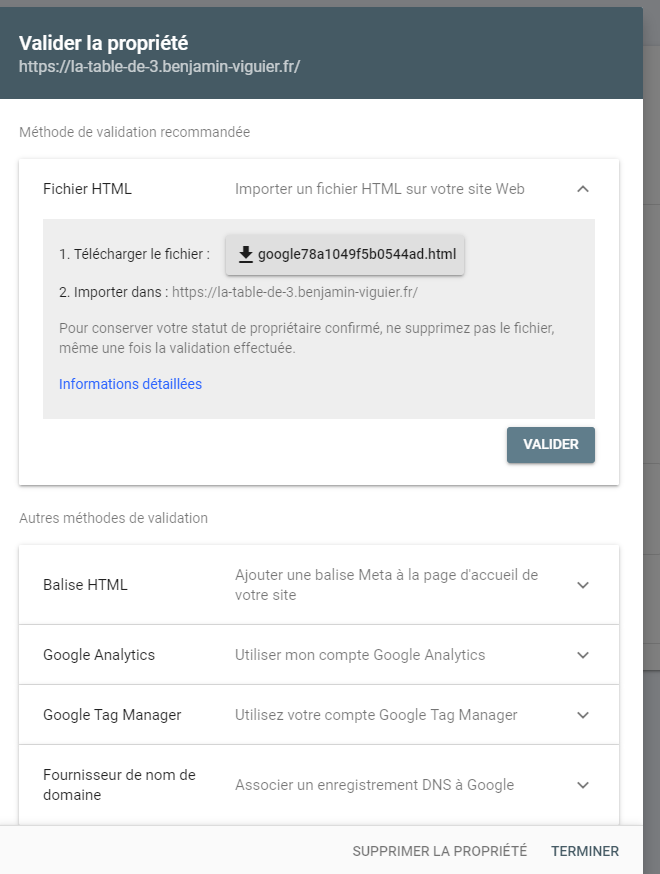The height and width of the screenshot is (874, 660).
Task: Select the Google Analytics method label
Action: pyautogui.click(x=99, y=655)
